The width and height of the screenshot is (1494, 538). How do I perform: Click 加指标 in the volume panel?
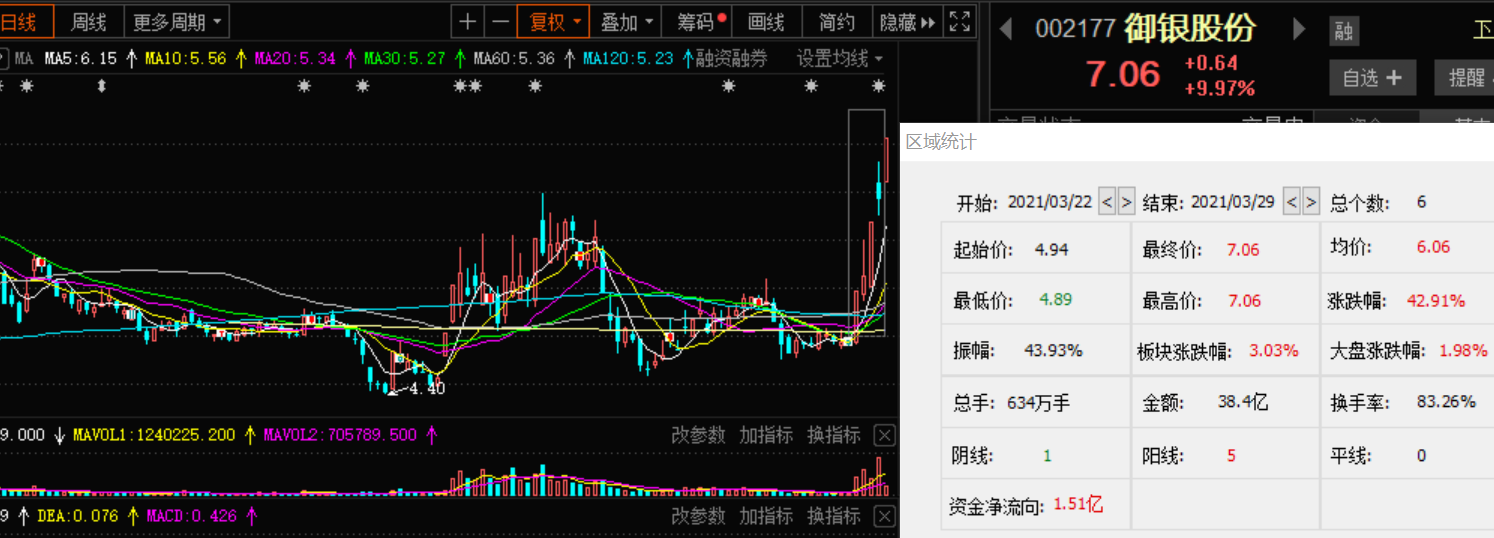coord(766,435)
